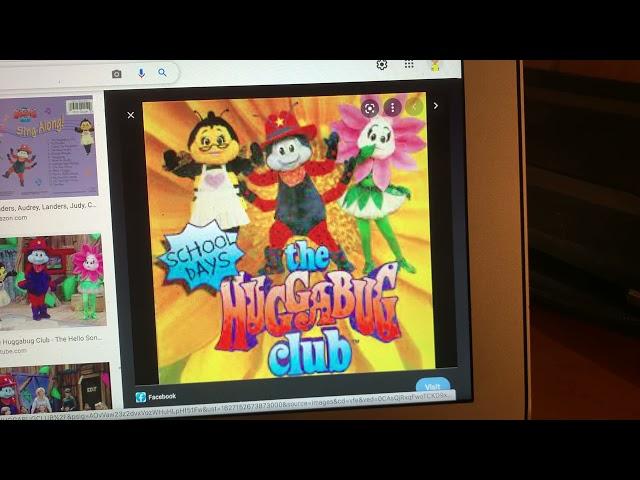640x480 pixels.
Task: Click the Landers, Audrey, Judy result title
Action: tap(48, 207)
